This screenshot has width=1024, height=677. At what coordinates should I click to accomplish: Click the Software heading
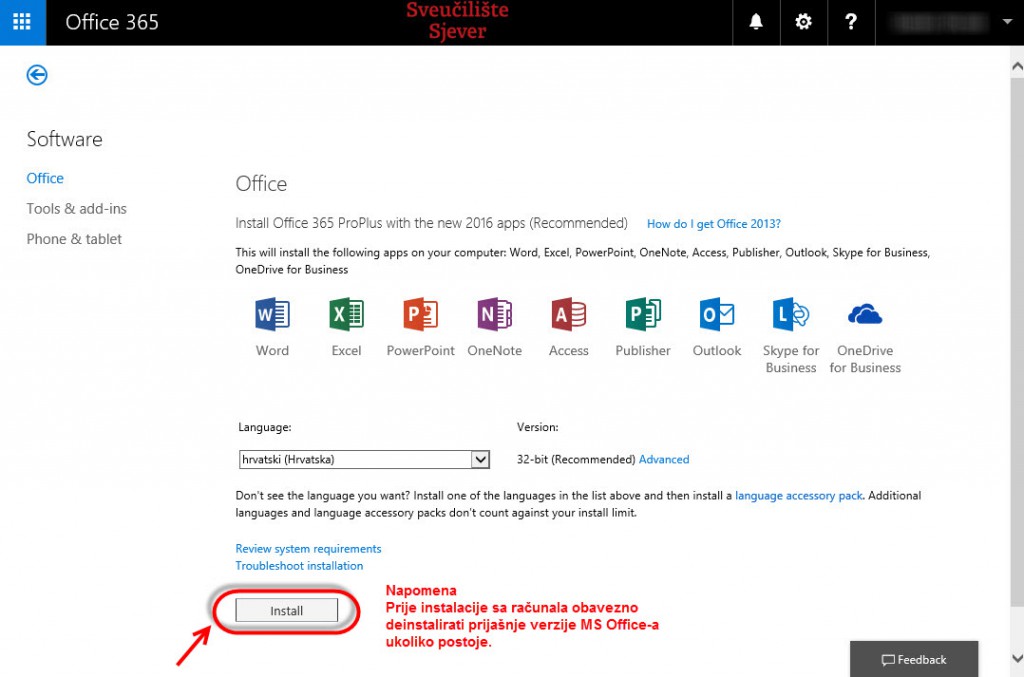[64, 139]
